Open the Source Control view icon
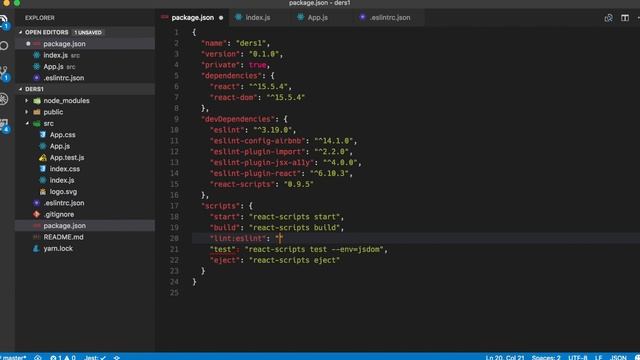640x360 pixels. point(4,73)
